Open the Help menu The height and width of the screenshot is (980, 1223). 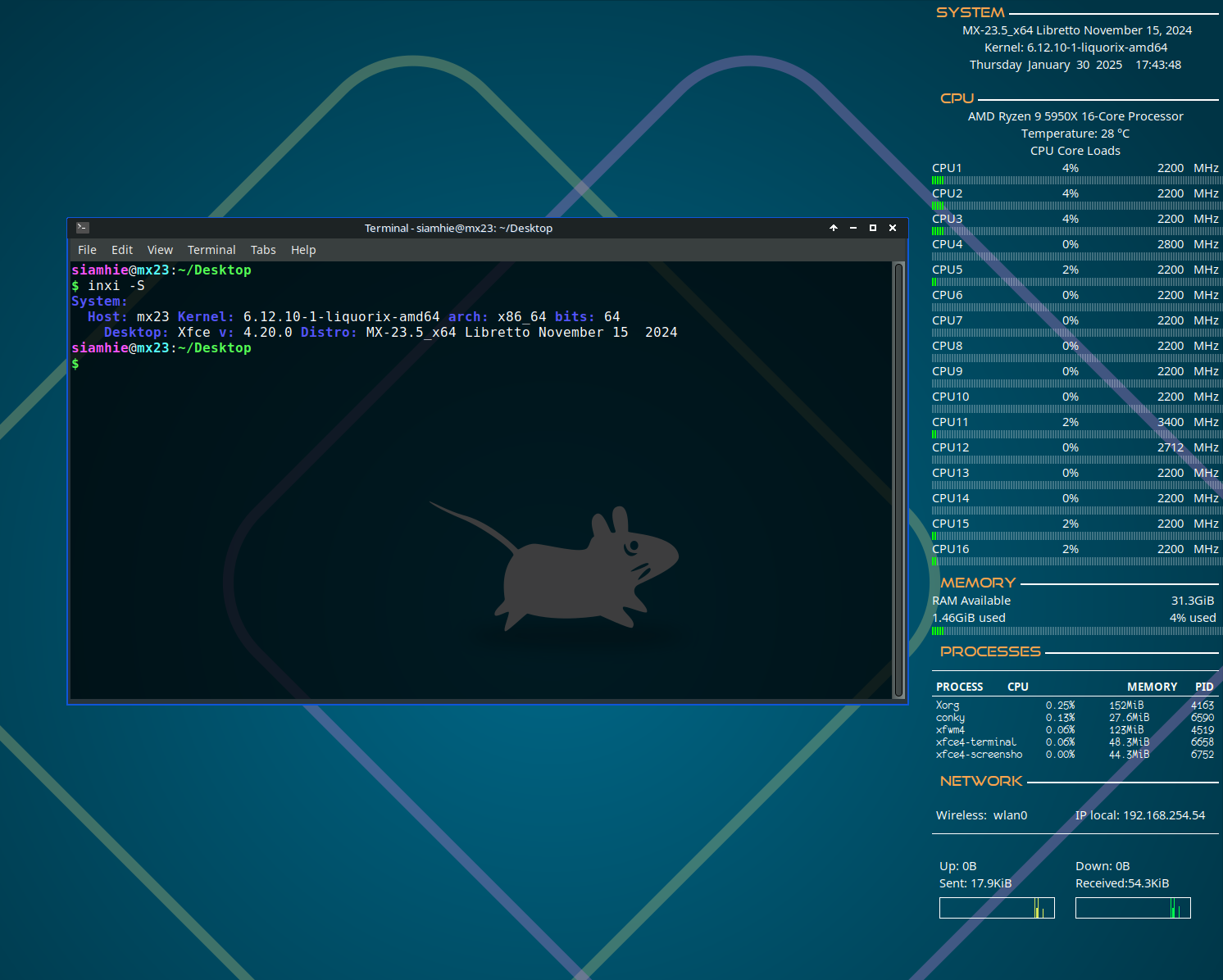[303, 250]
